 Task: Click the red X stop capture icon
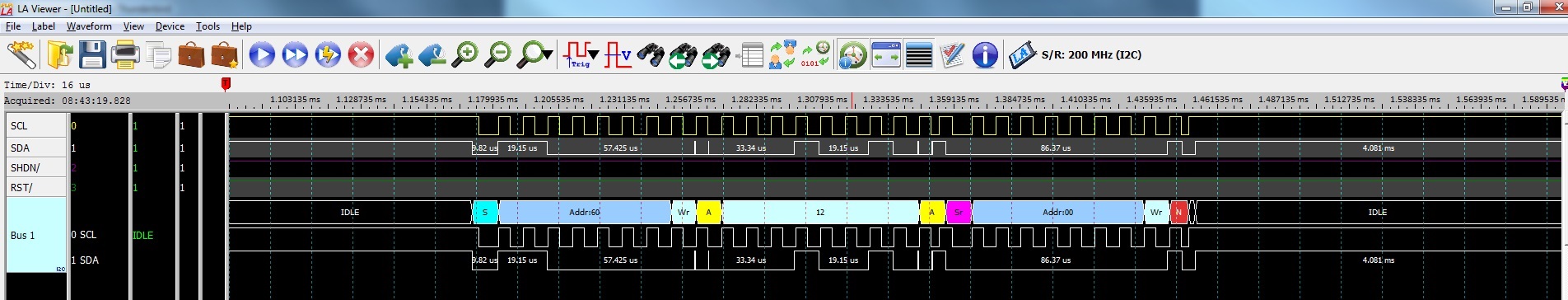[x=361, y=55]
